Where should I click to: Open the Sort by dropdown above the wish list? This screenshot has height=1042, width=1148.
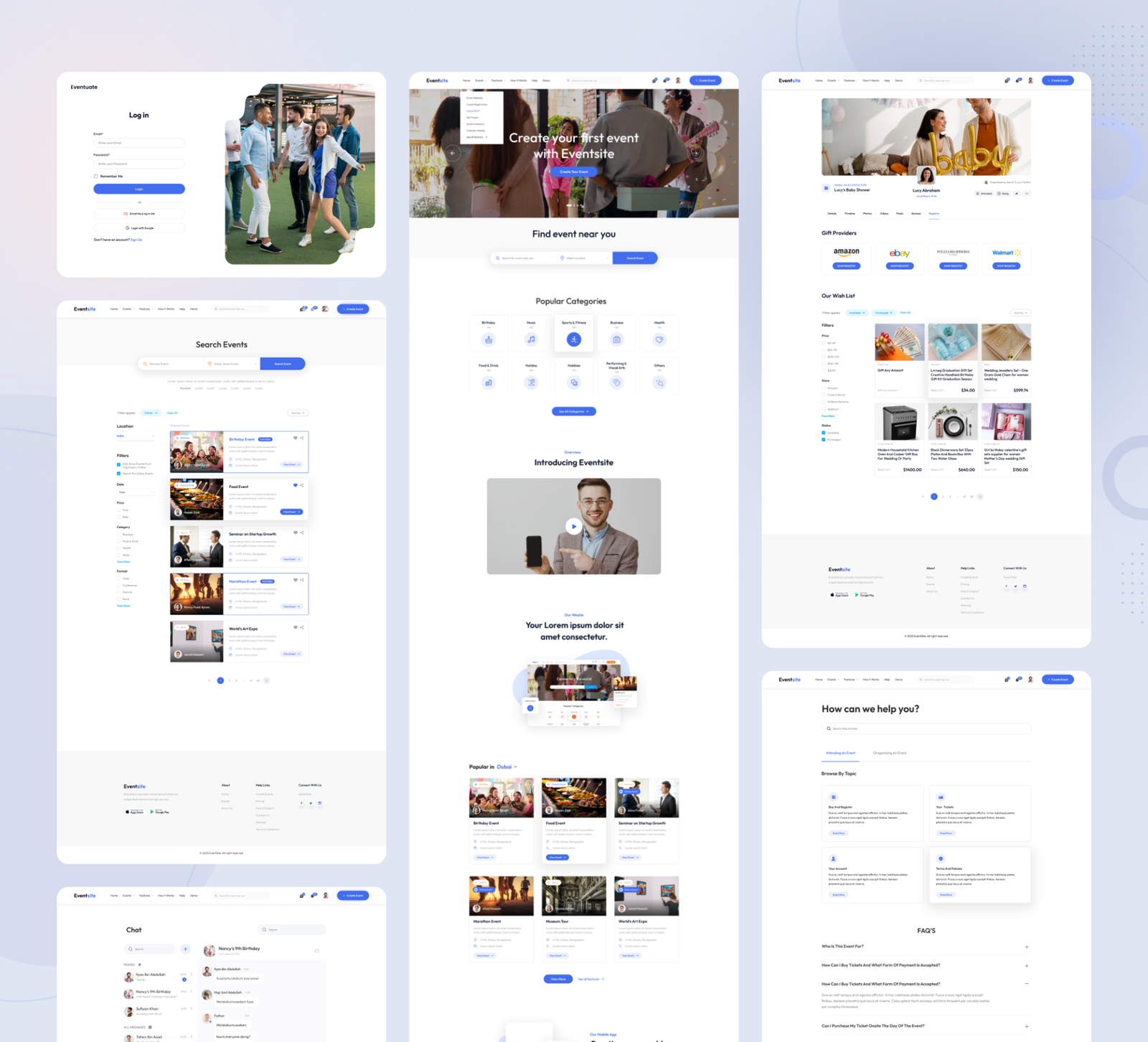pos(1020,313)
